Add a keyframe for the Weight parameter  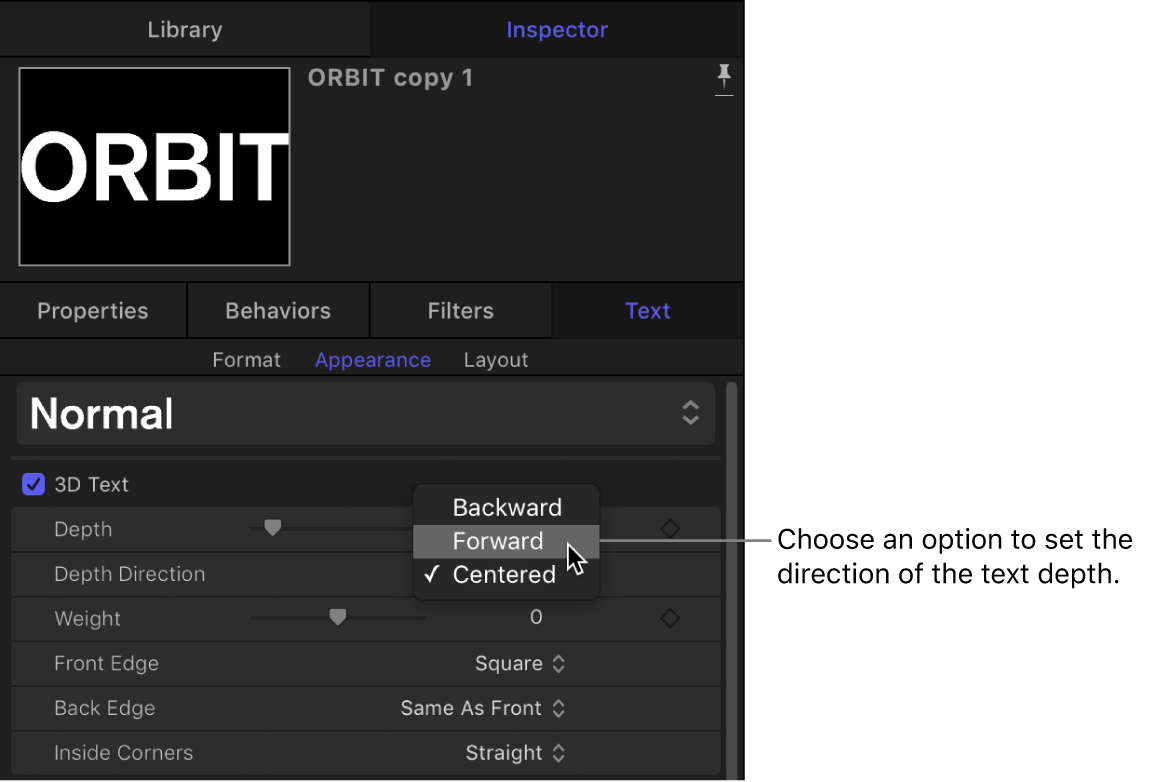point(670,617)
